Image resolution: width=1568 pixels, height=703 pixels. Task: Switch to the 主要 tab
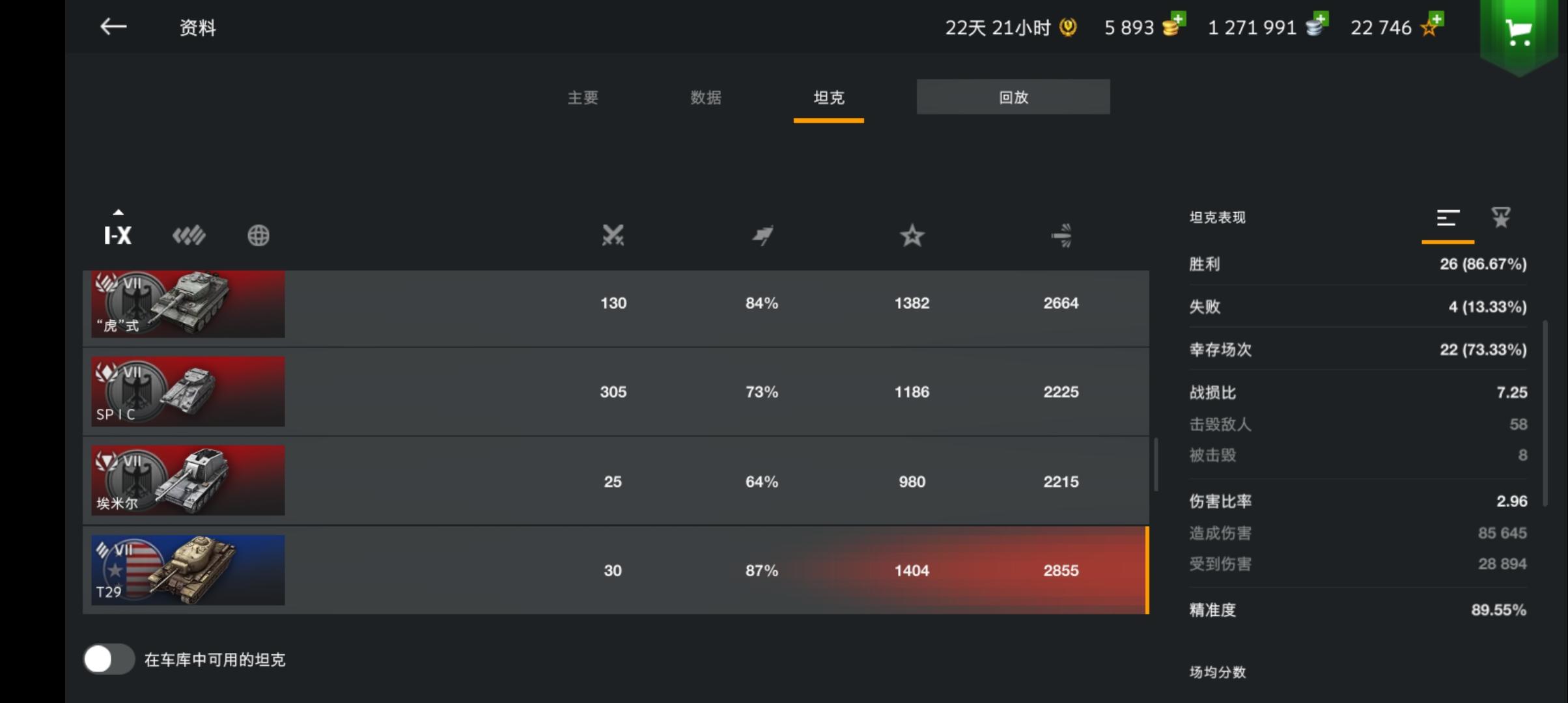(x=583, y=98)
